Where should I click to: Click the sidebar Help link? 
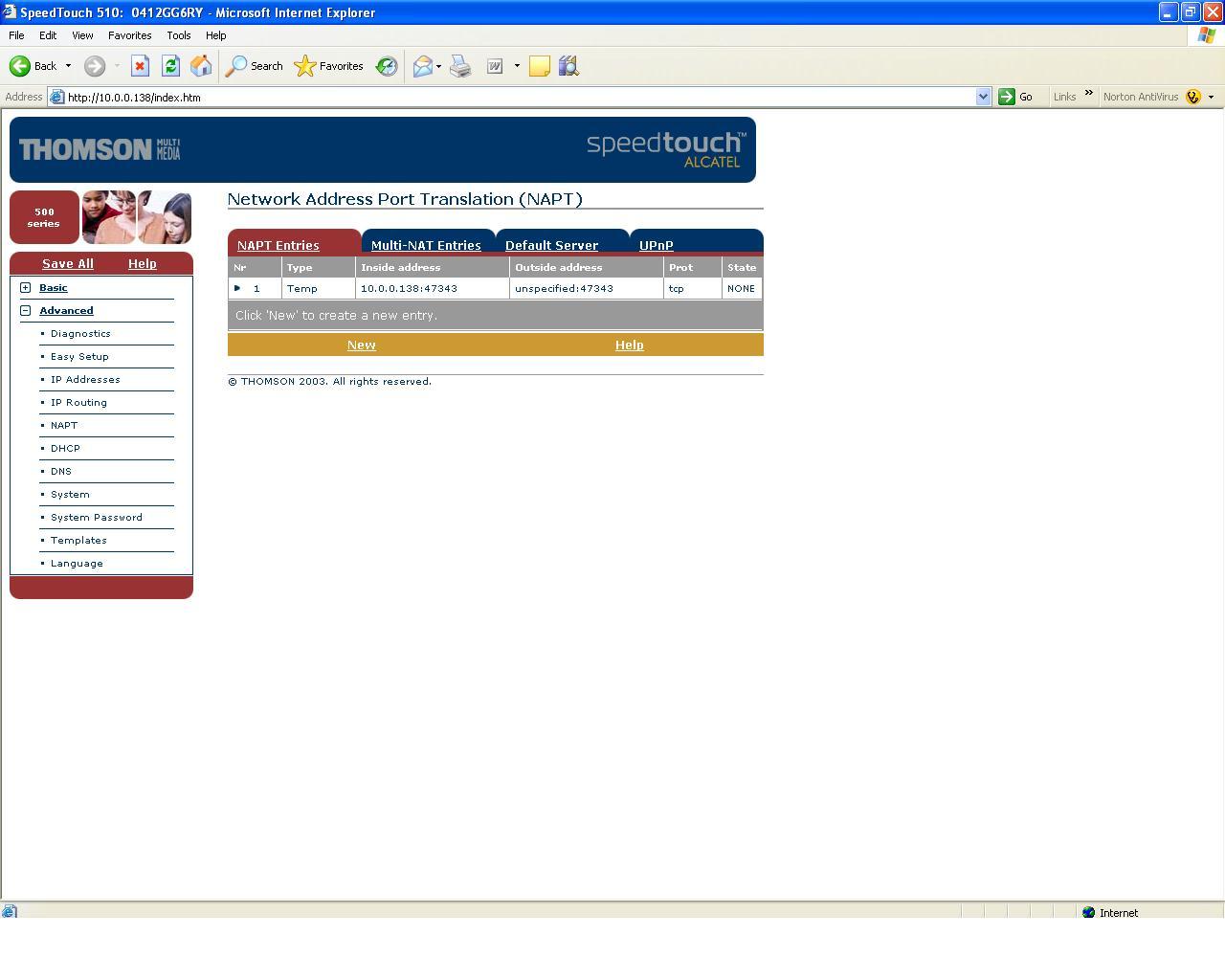pyautogui.click(x=143, y=263)
